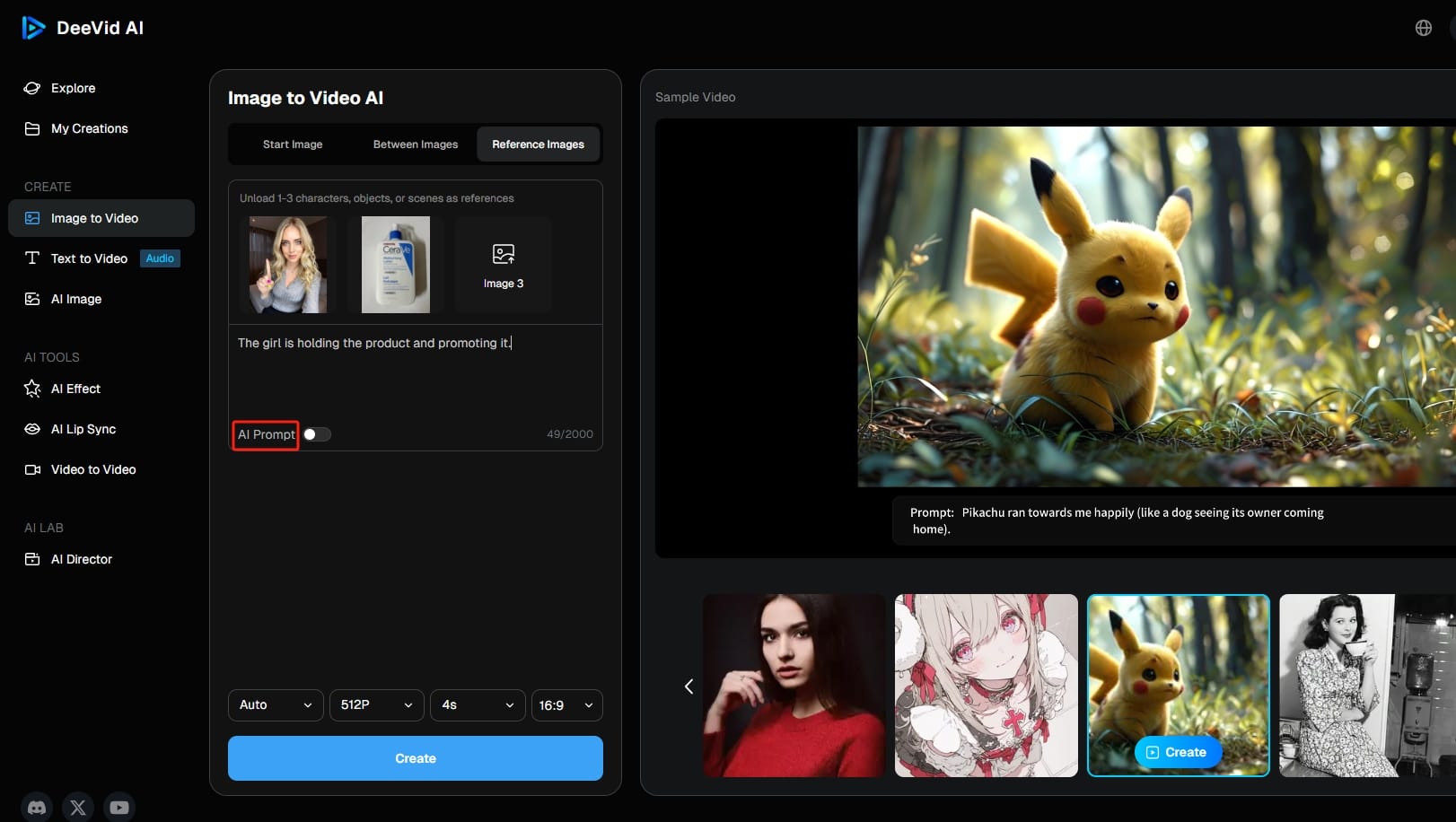Select the Reference Images tab
The width and height of the screenshot is (1456, 822).
[538, 144]
